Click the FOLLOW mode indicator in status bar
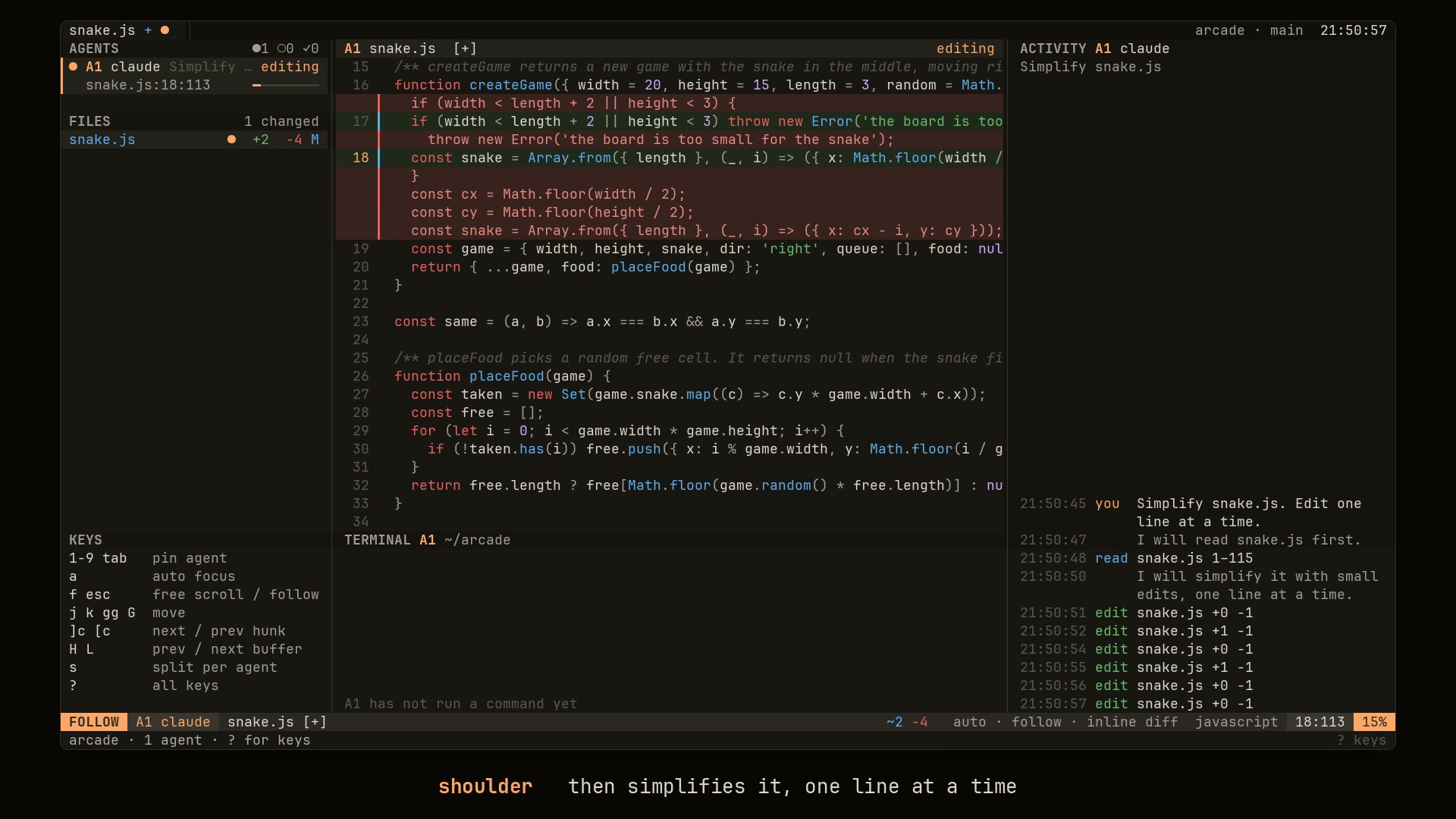Image resolution: width=1456 pixels, height=819 pixels. [94, 722]
